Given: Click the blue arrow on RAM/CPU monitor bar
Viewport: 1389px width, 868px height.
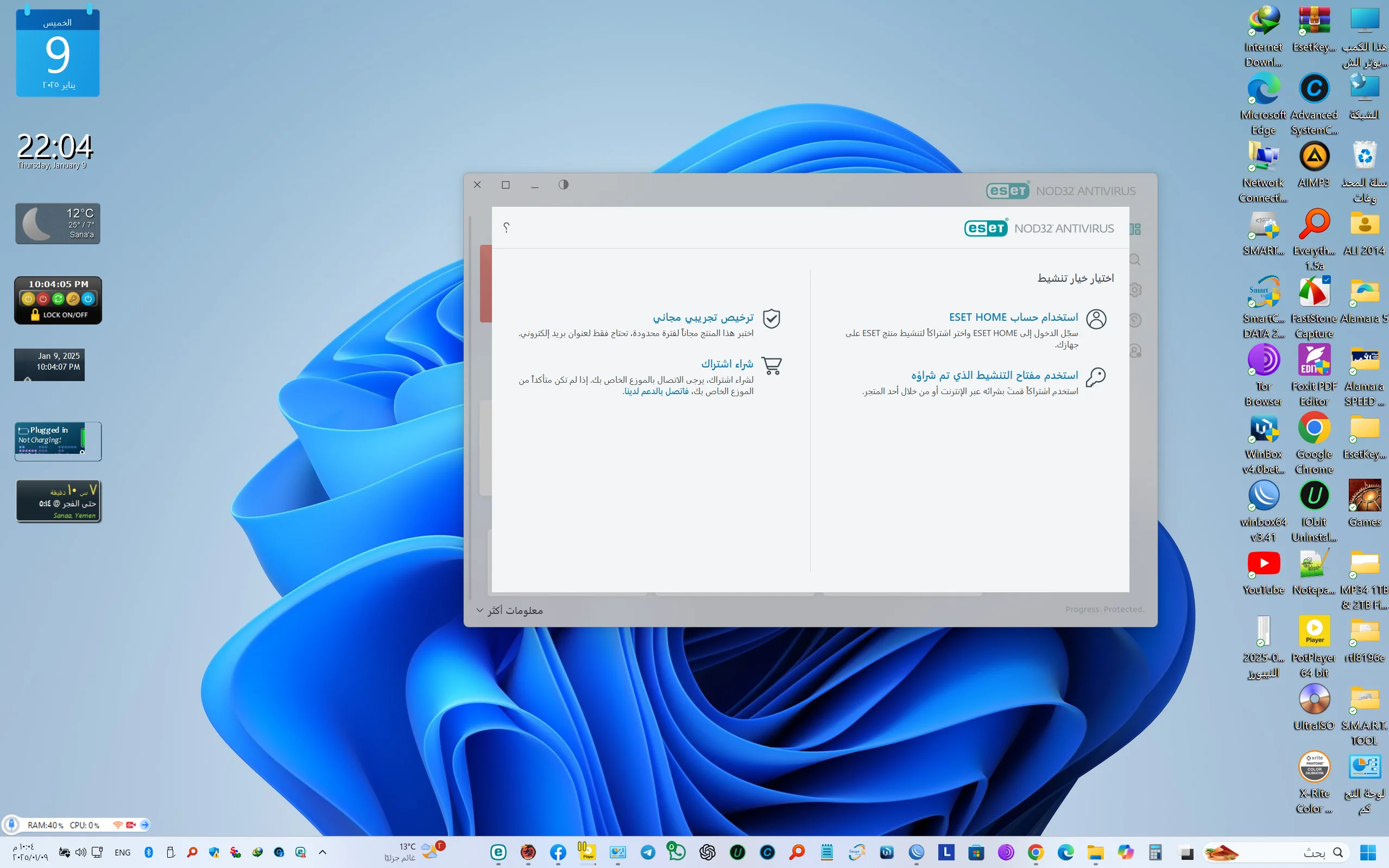Looking at the screenshot, I should (x=144, y=825).
